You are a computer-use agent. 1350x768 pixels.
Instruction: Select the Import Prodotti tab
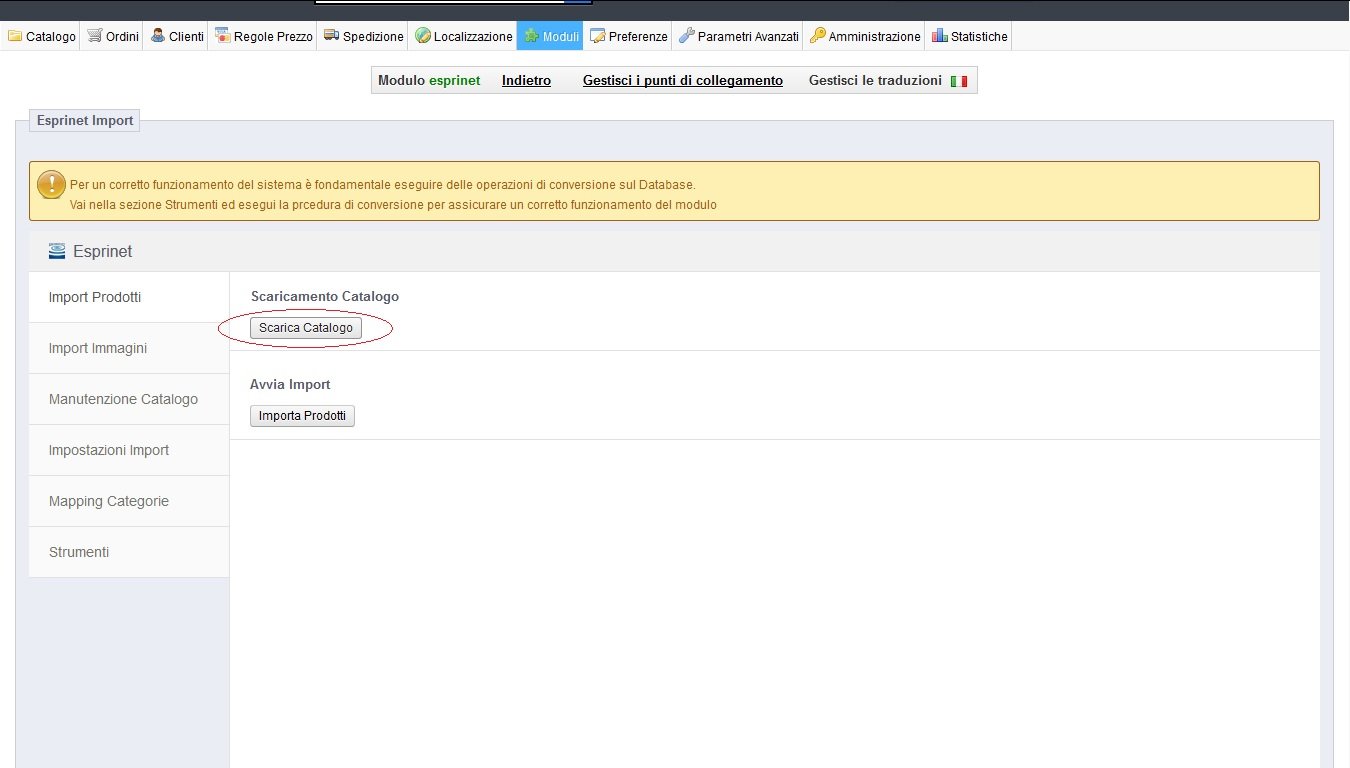(x=129, y=297)
